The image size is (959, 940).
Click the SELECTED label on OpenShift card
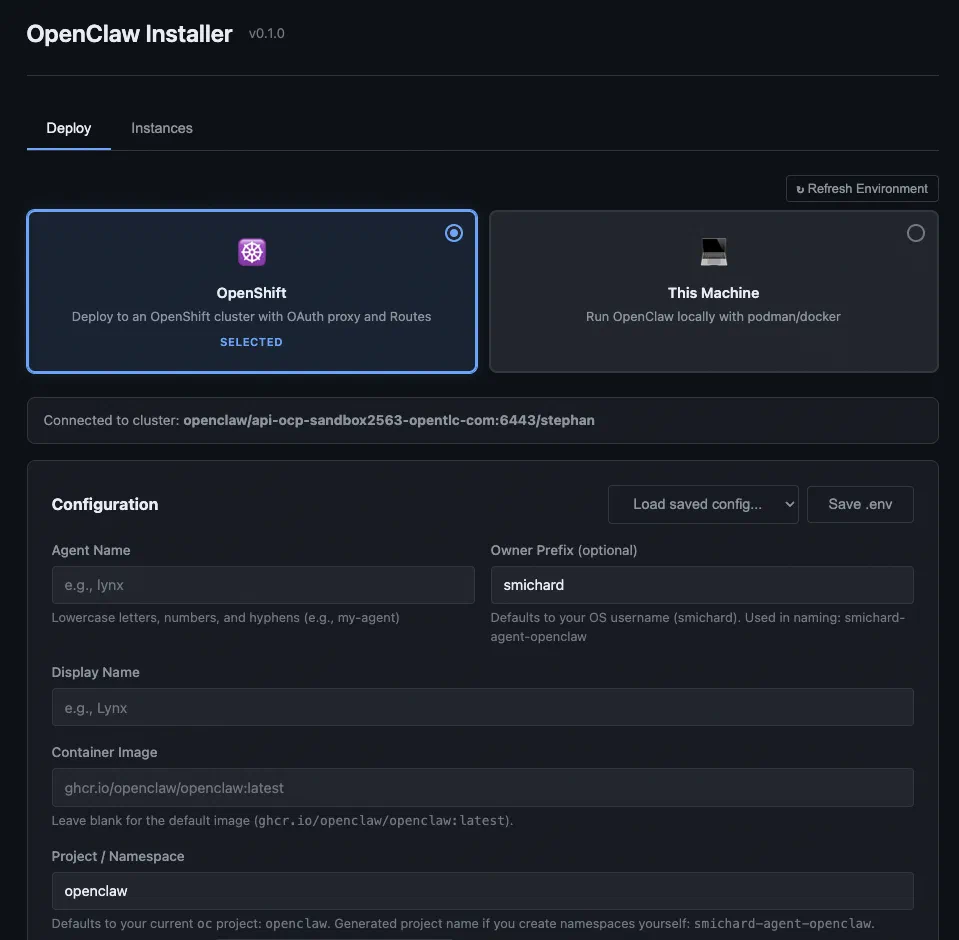[251, 342]
